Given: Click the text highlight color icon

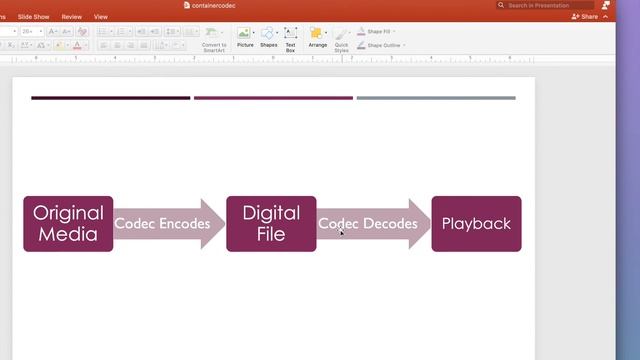Looking at the screenshot, I should pos(58,45).
